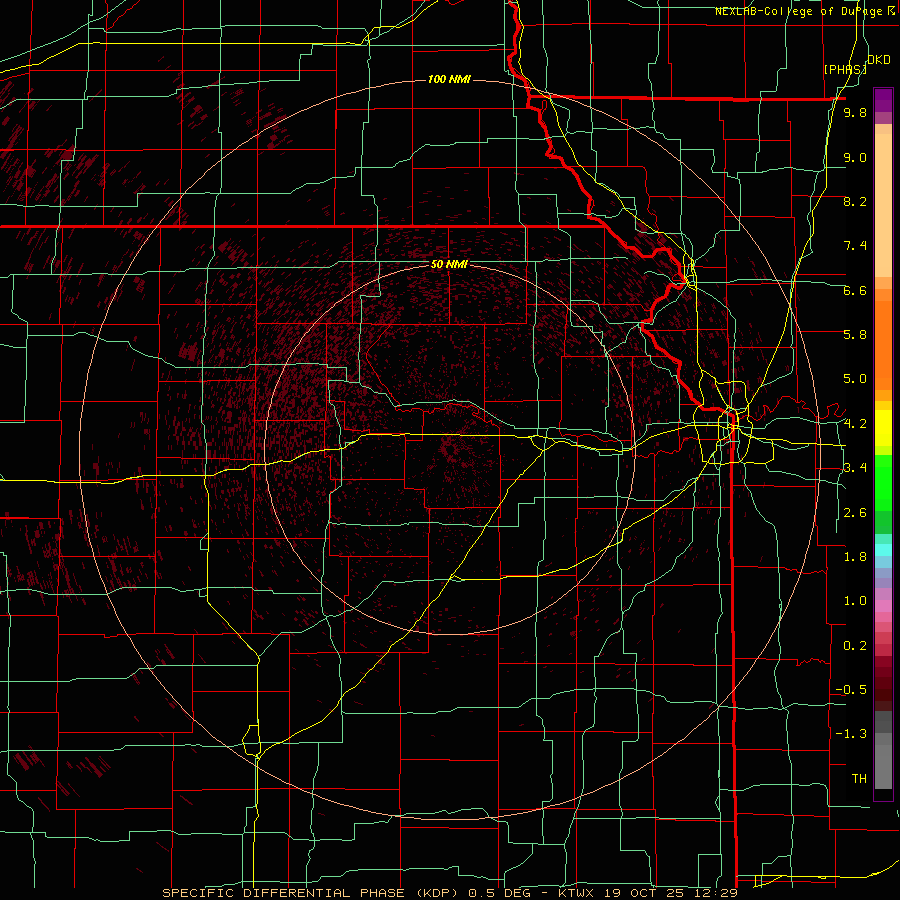The width and height of the screenshot is (900, 900).
Task: Click the 3.4 value on the color scale
Action: pos(855,468)
